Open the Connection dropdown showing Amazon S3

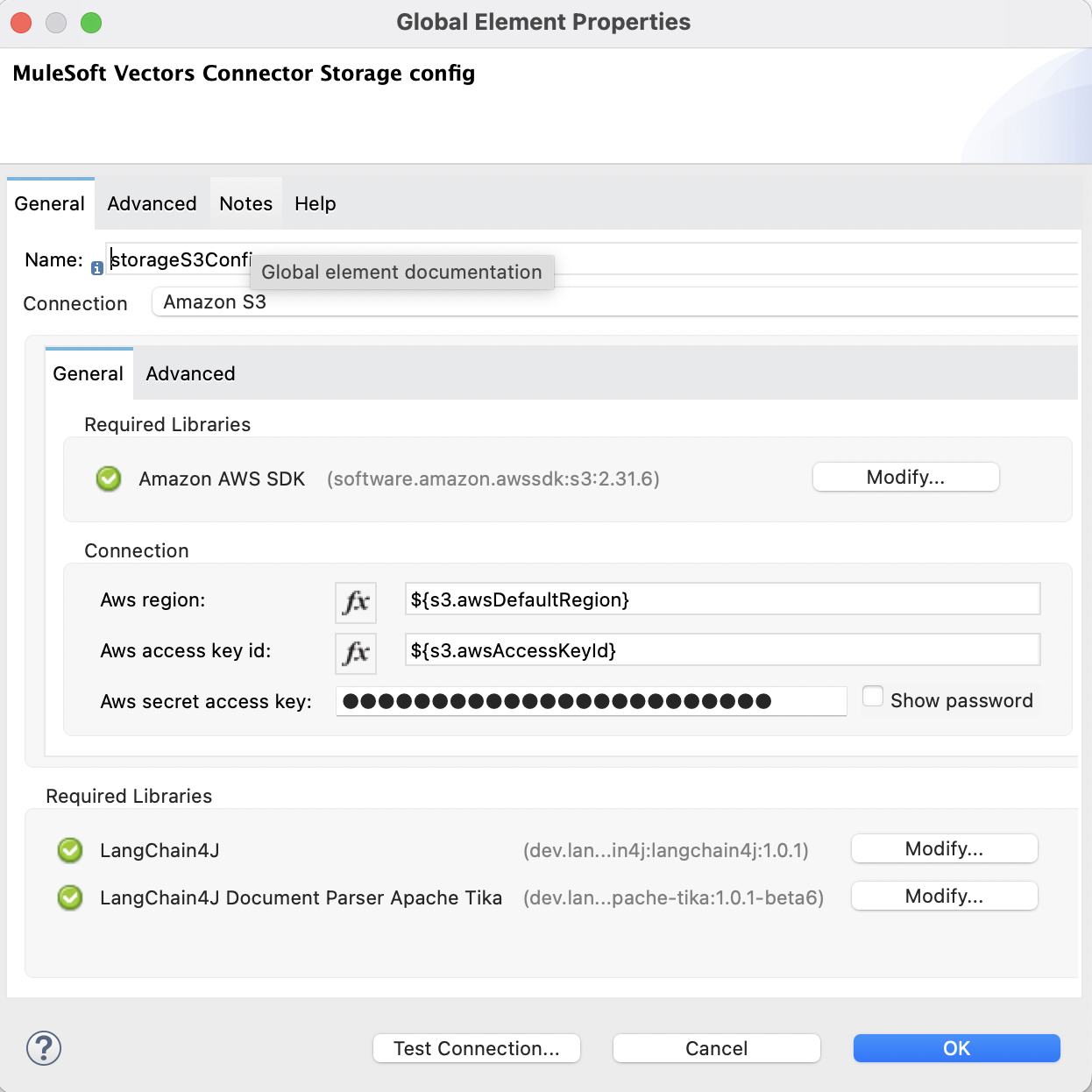(614, 301)
